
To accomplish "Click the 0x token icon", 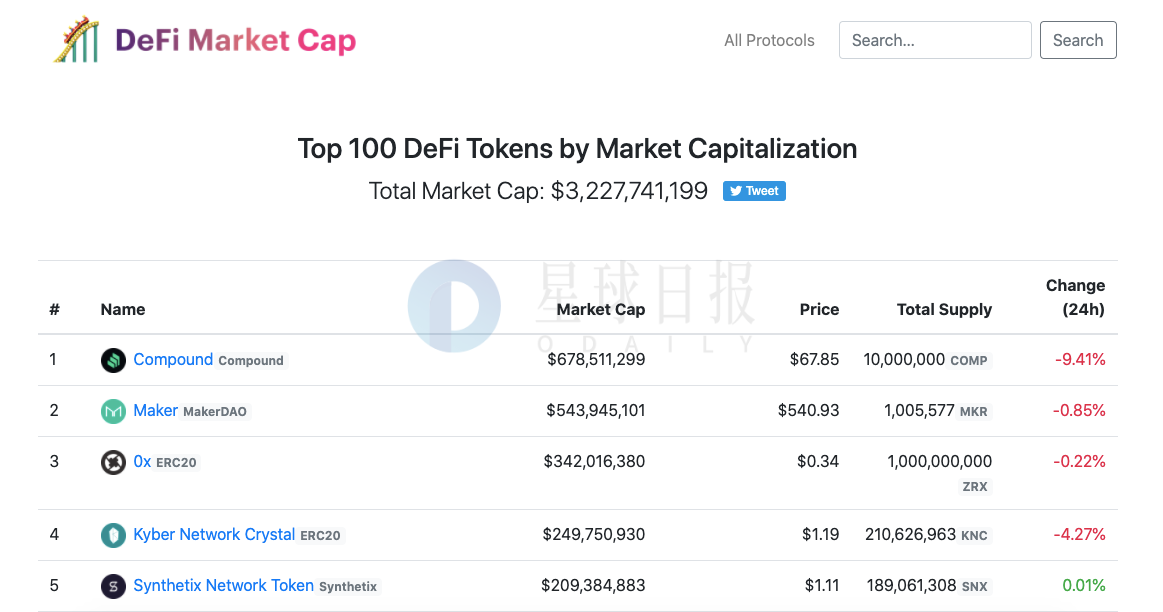I will coord(113,463).
